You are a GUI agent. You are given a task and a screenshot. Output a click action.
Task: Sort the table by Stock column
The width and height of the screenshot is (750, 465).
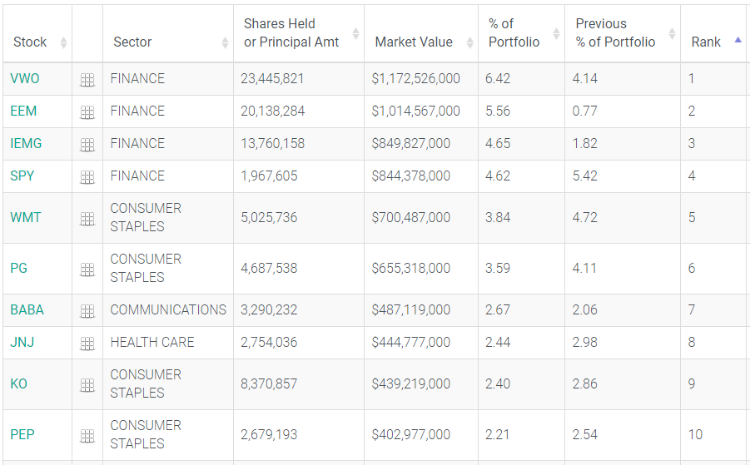pos(30,43)
